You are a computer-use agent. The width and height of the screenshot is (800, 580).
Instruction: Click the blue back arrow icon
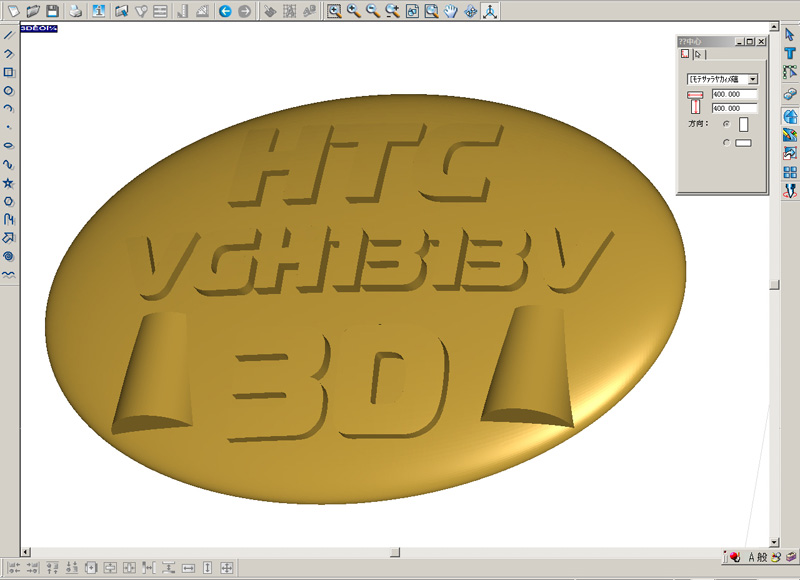pyautogui.click(x=225, y=11)
